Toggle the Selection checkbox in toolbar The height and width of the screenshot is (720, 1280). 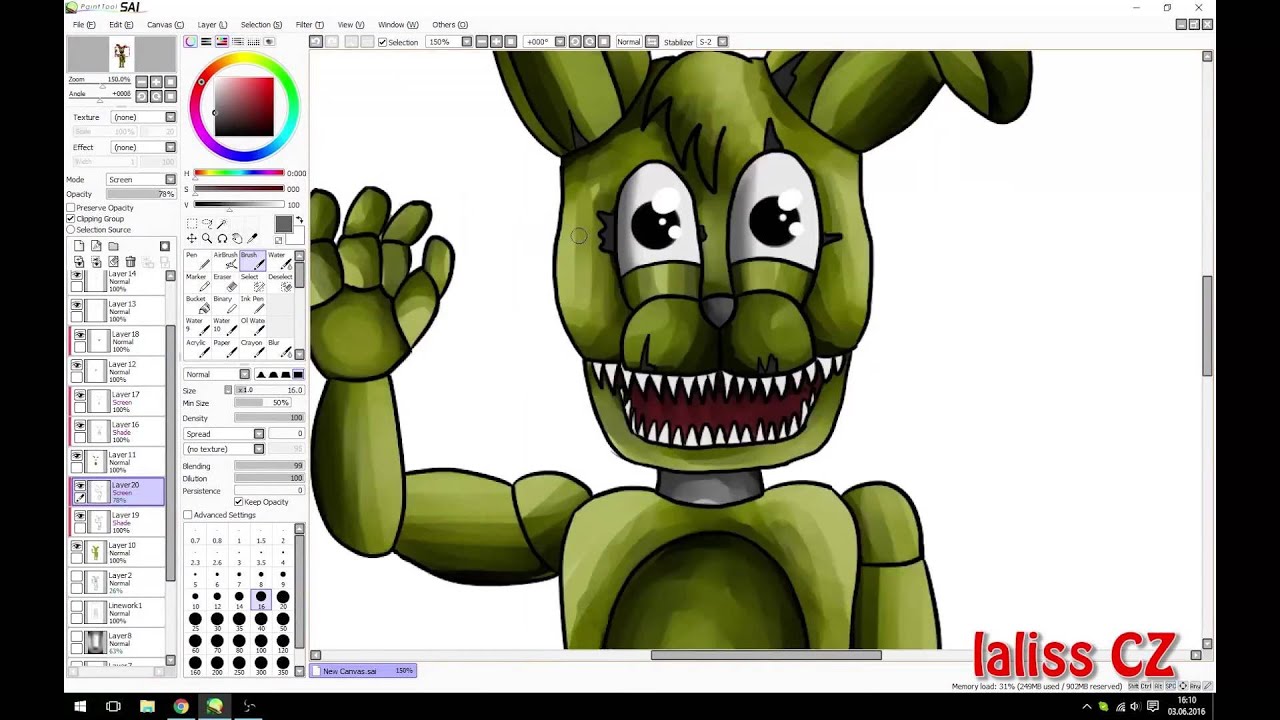(382, 42)
